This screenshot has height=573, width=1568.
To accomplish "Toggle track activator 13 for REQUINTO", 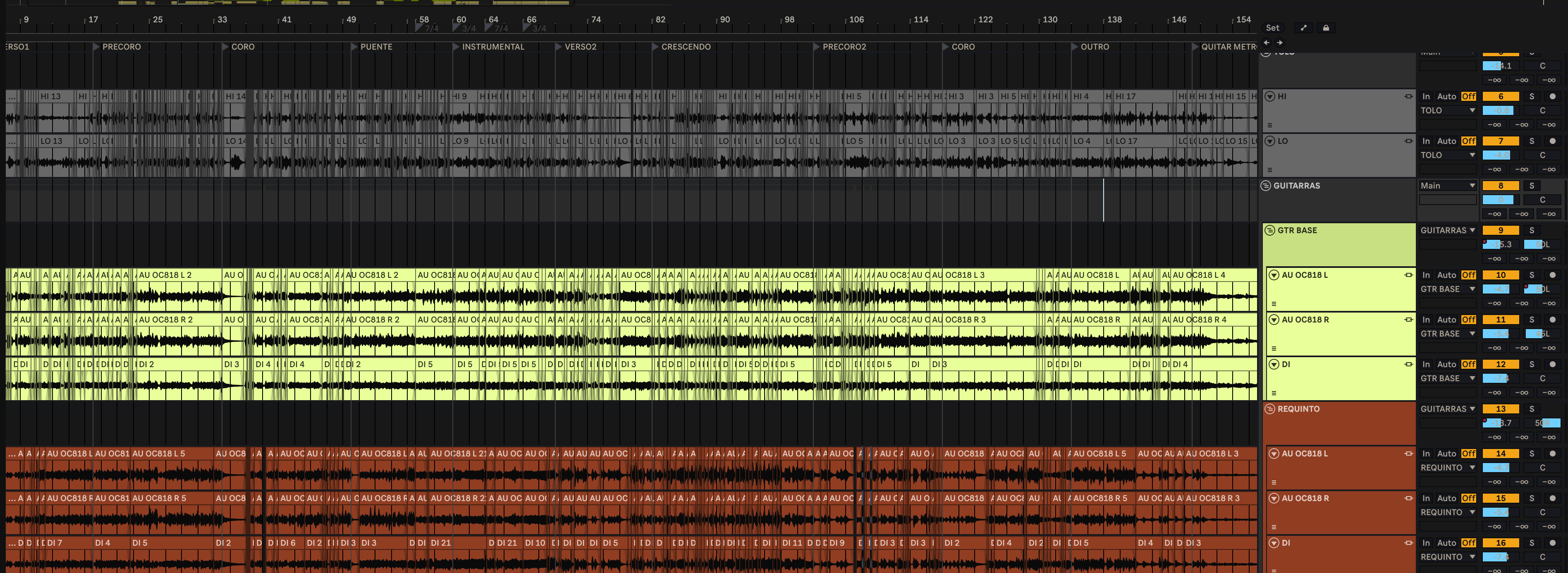I will coord(1501,409).
